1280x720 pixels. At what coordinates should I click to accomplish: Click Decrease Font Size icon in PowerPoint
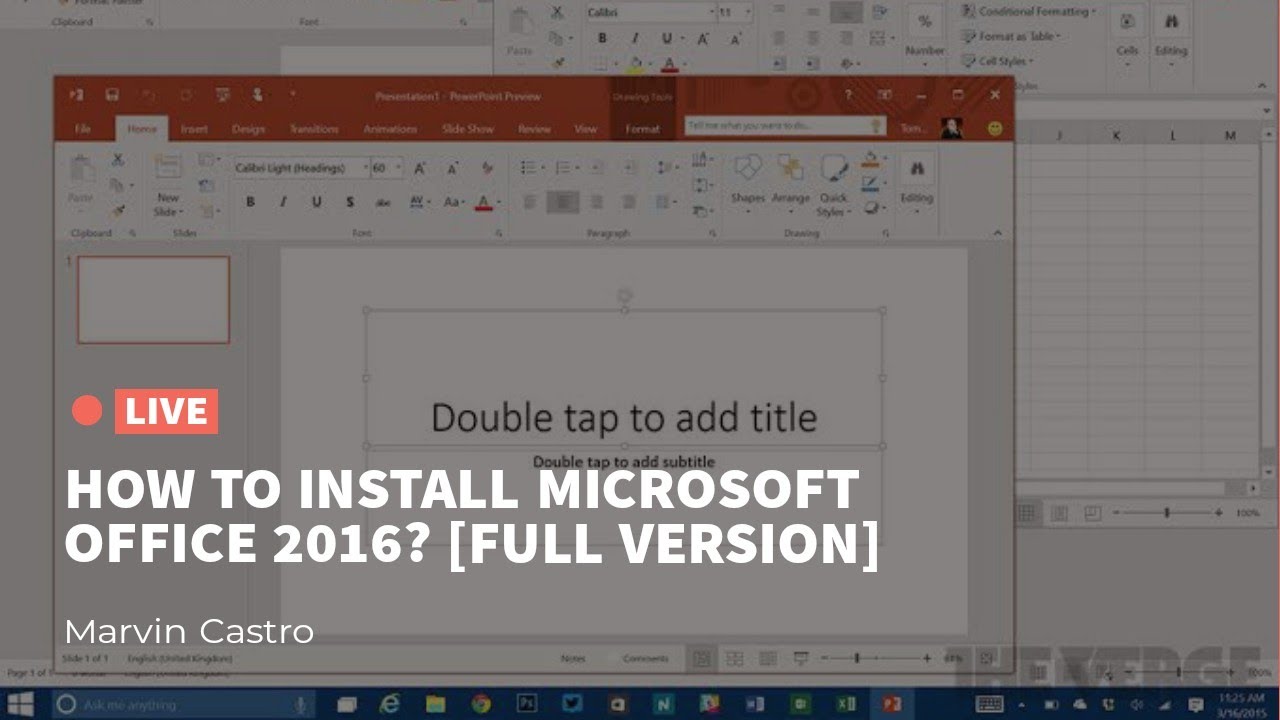[x=451, y=168]
